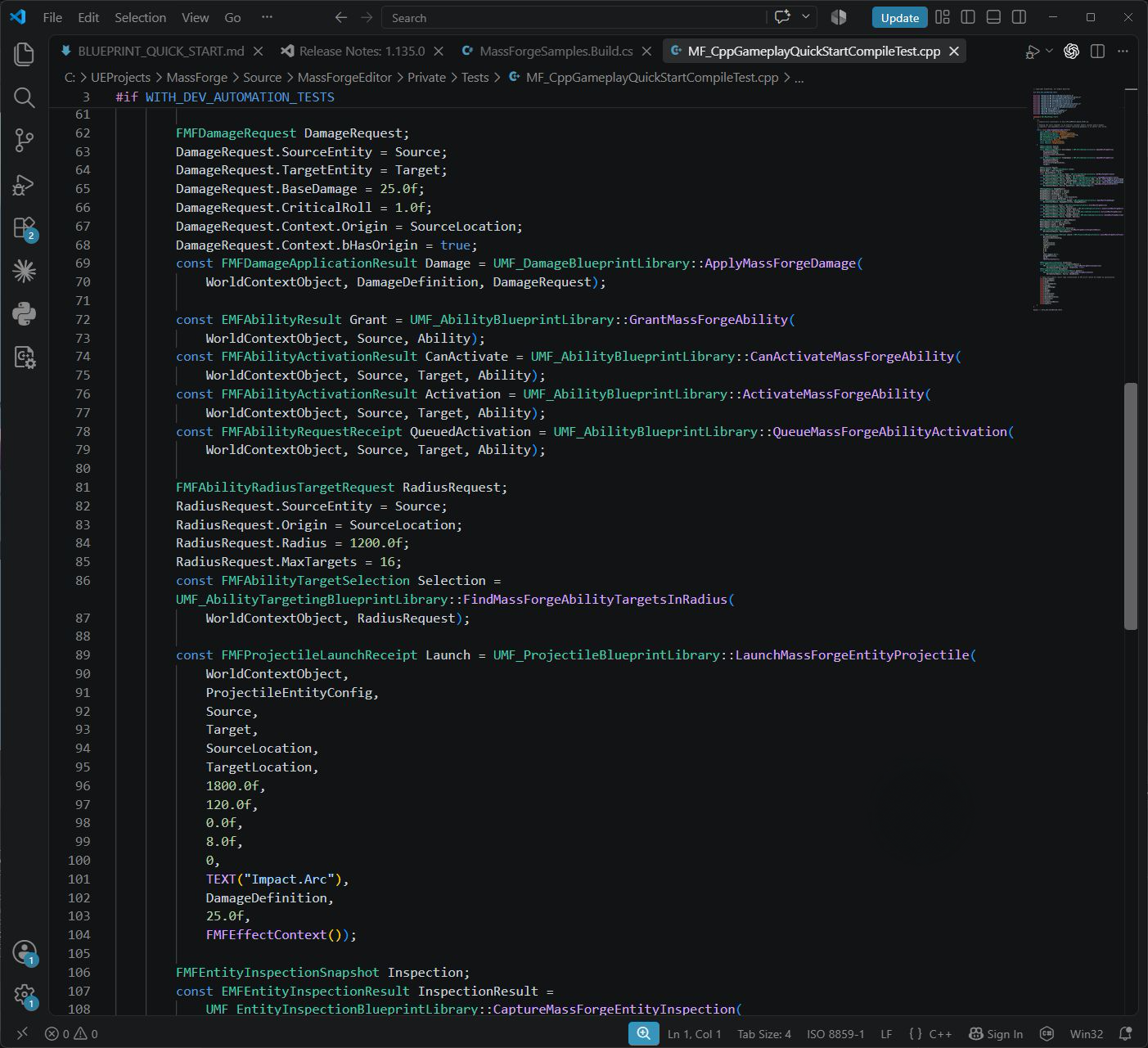Open the Edit menu
1148x1048 pixels.
88,17
